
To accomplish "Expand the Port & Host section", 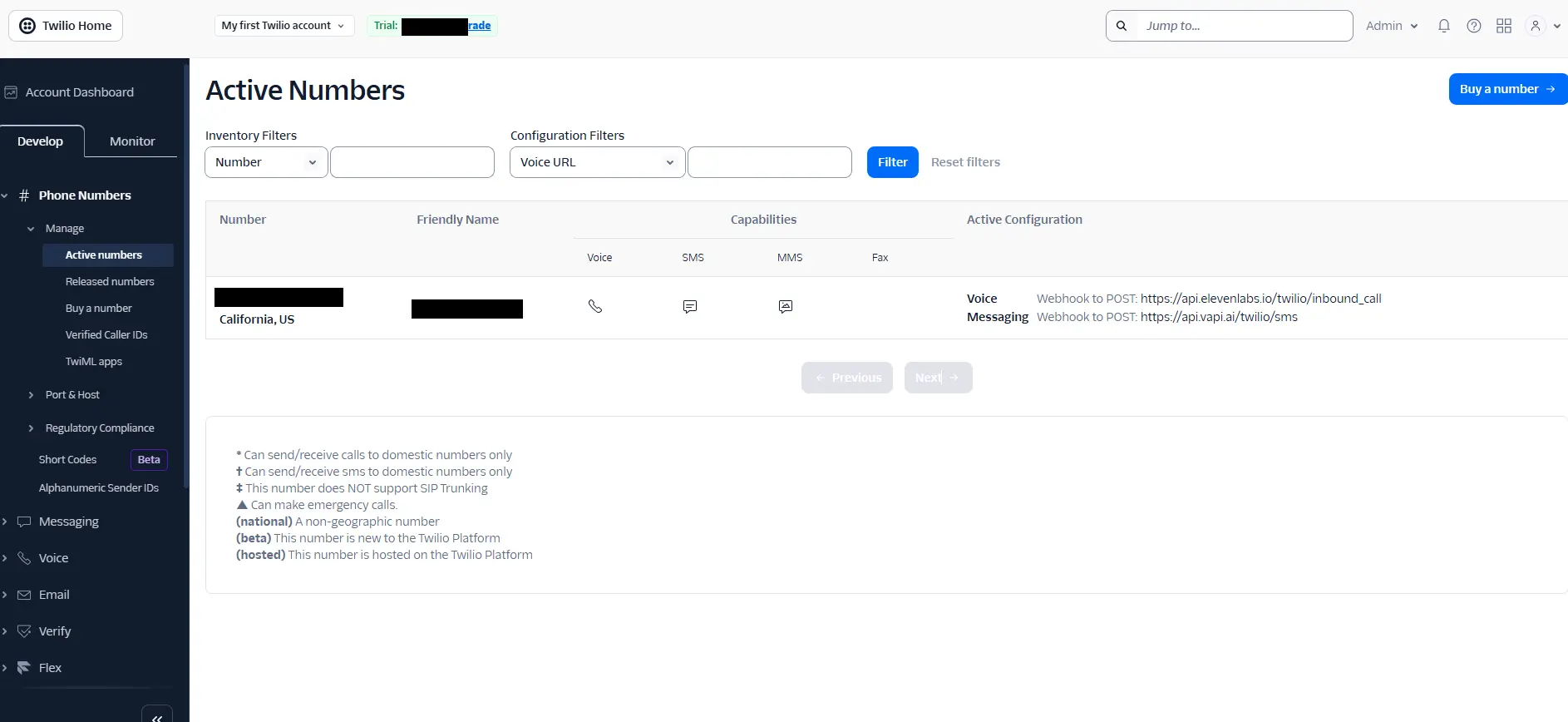I will pos(31,395).
